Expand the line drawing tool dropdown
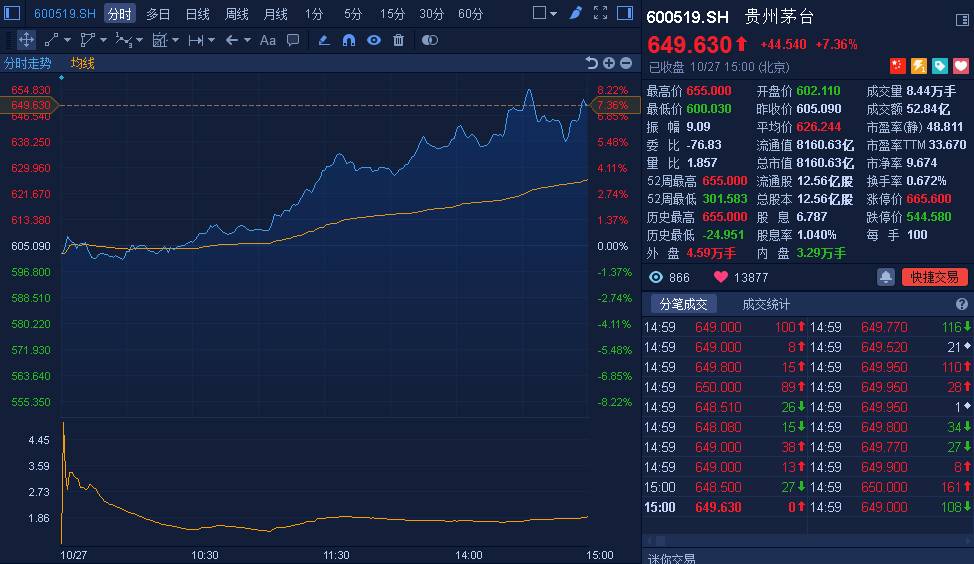 click(69, 40)
